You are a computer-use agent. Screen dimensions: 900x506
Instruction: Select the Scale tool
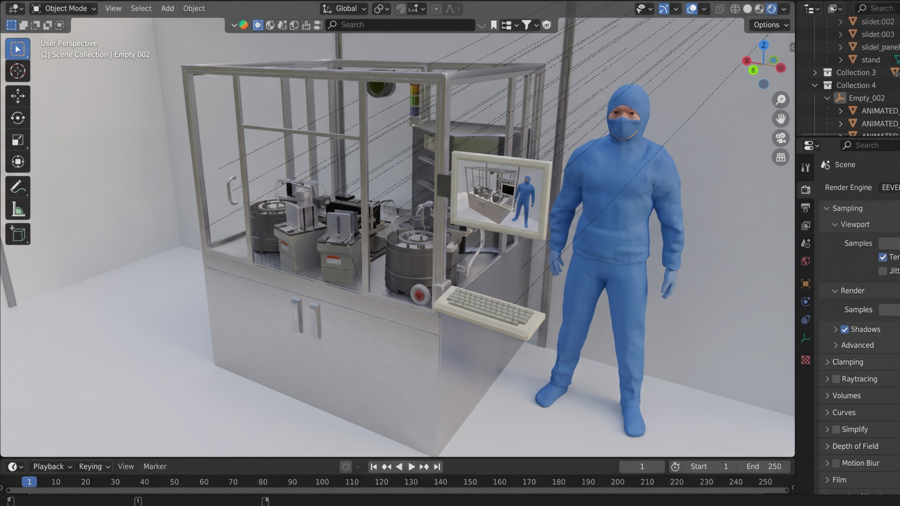[17, 140]
